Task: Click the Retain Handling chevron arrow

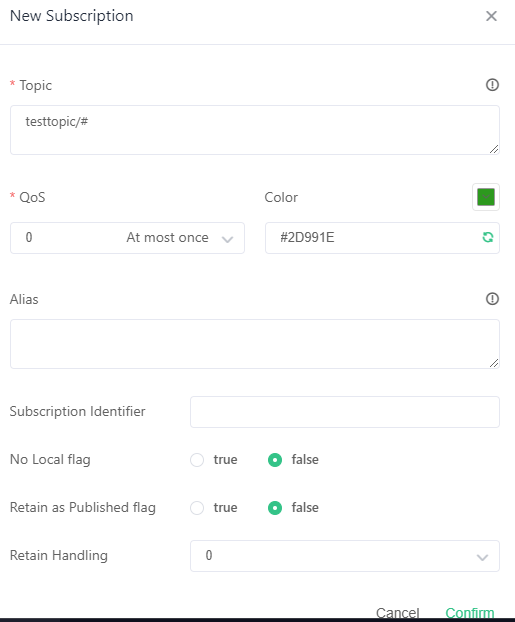Action: click(x=482, y=557)
